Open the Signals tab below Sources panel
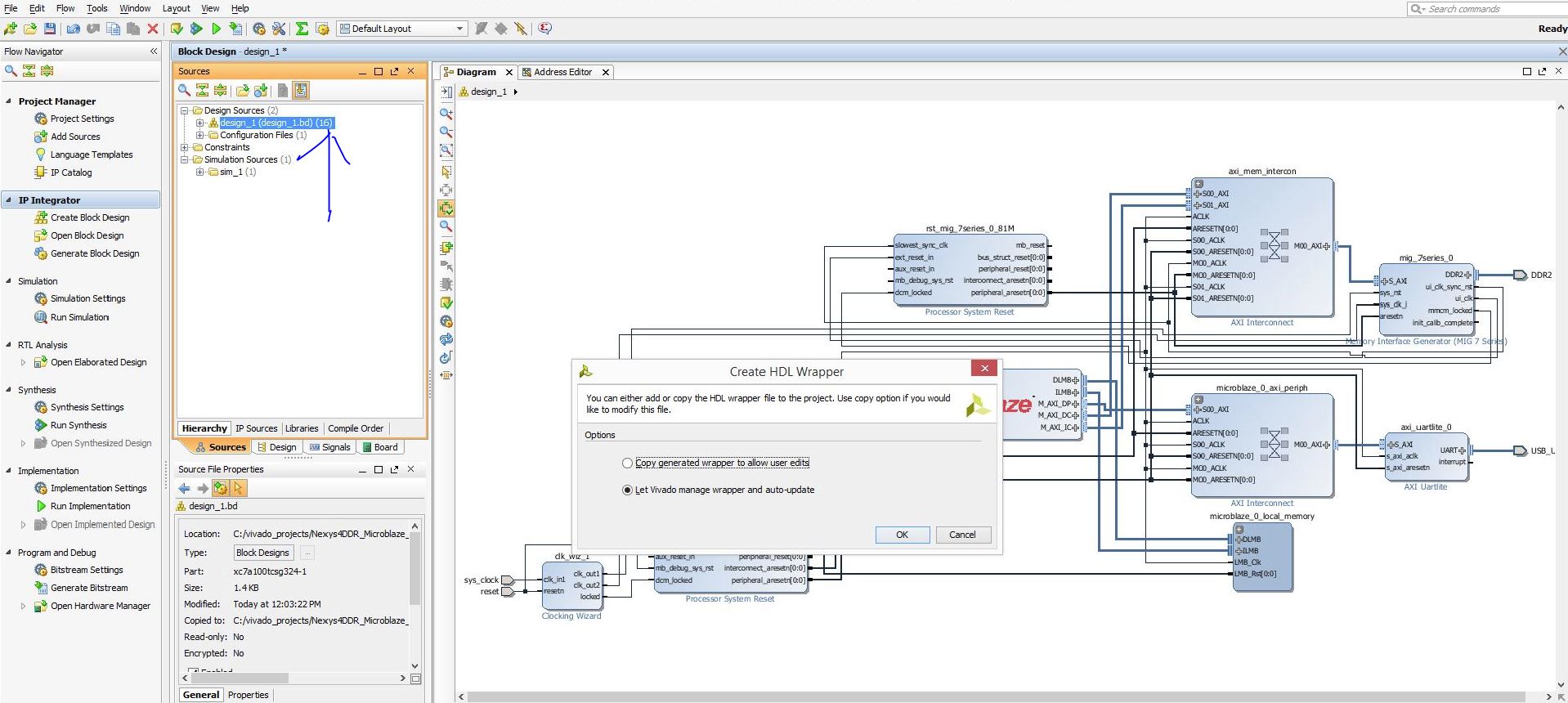This screenshot has height=703, width=1568. [329, 447]
